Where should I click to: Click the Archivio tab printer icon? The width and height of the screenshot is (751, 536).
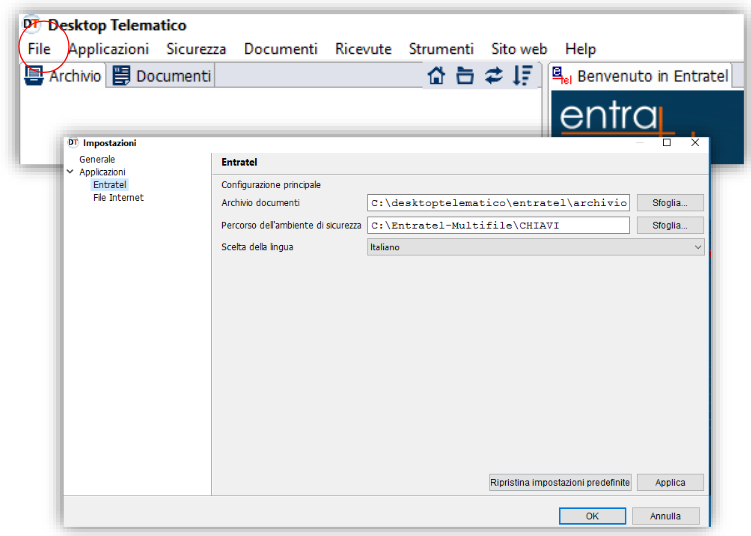tap(34, 76)
